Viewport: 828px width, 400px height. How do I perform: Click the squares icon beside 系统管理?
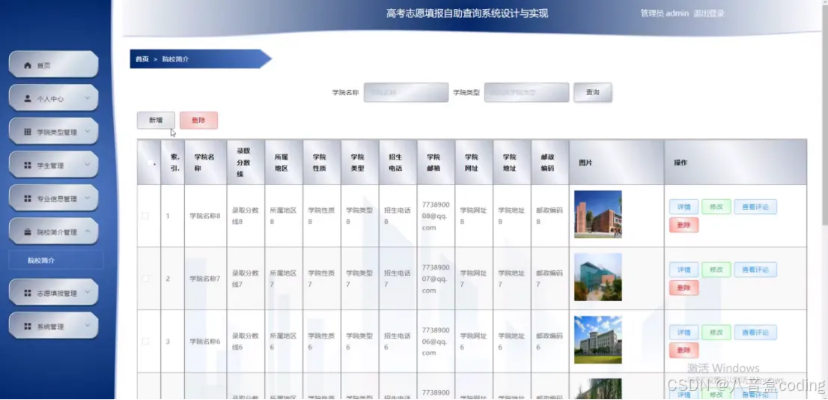click(x=28, y=327)
